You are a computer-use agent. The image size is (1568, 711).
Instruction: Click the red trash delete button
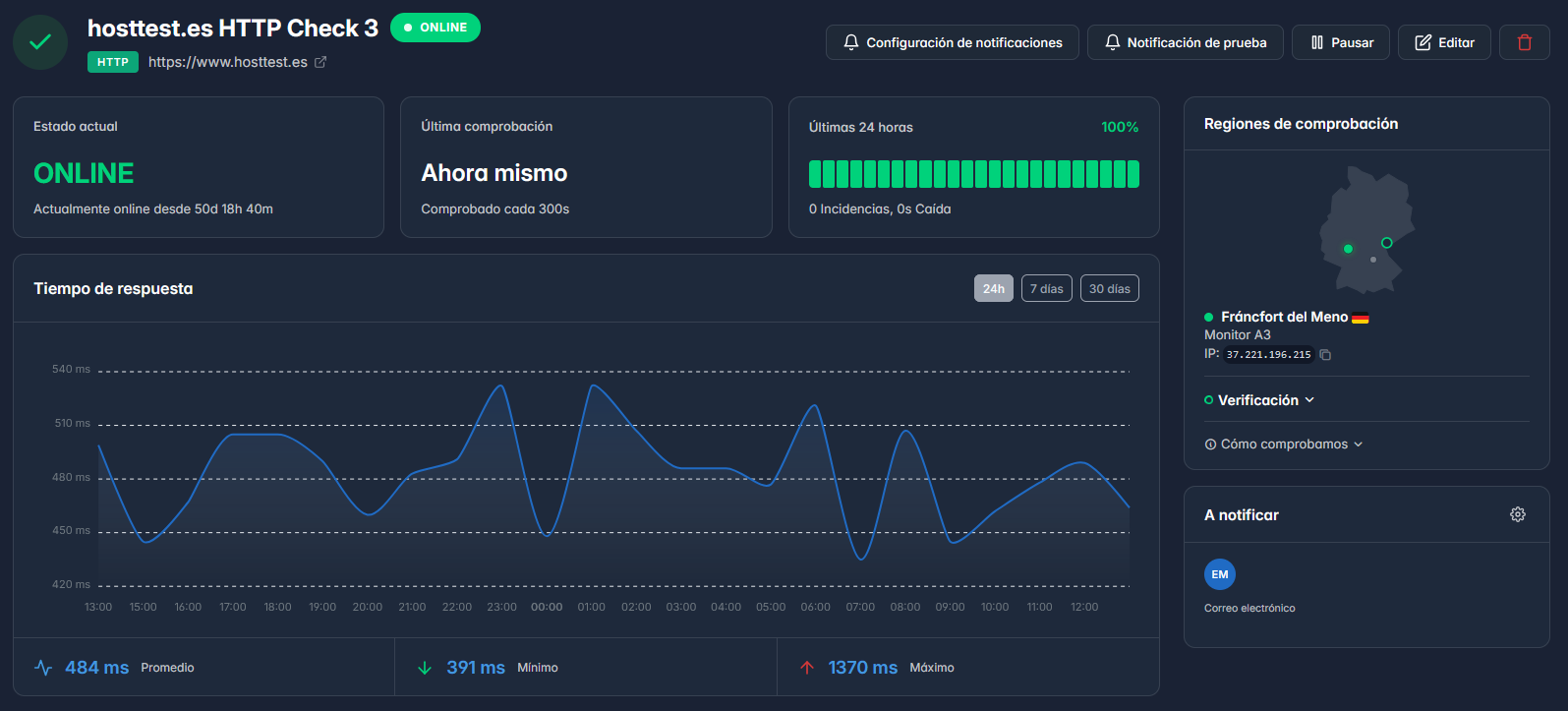(x=1525, y=42)
